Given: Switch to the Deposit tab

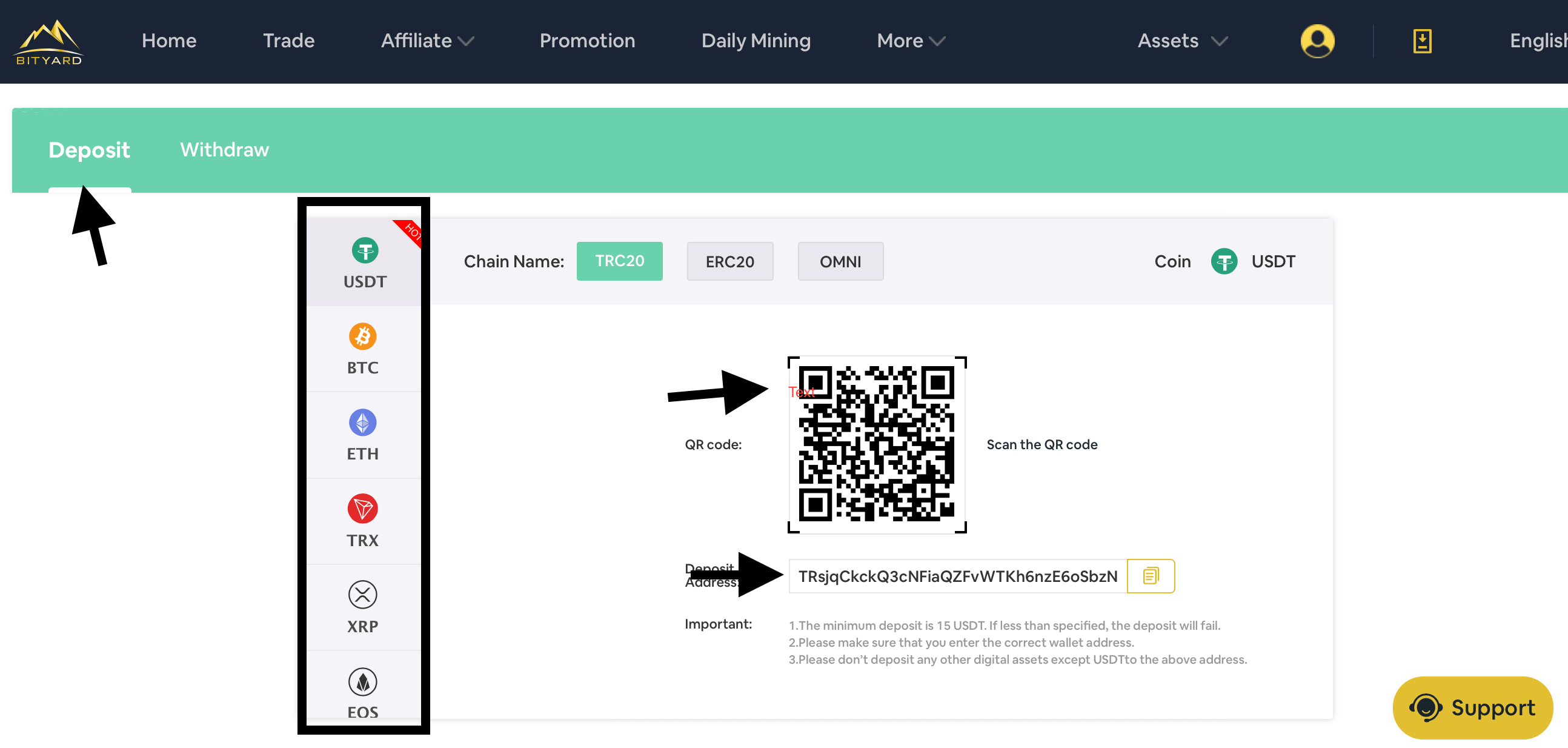Looking at the screenshot, I should pyautogui.click(x=90, y=150).
